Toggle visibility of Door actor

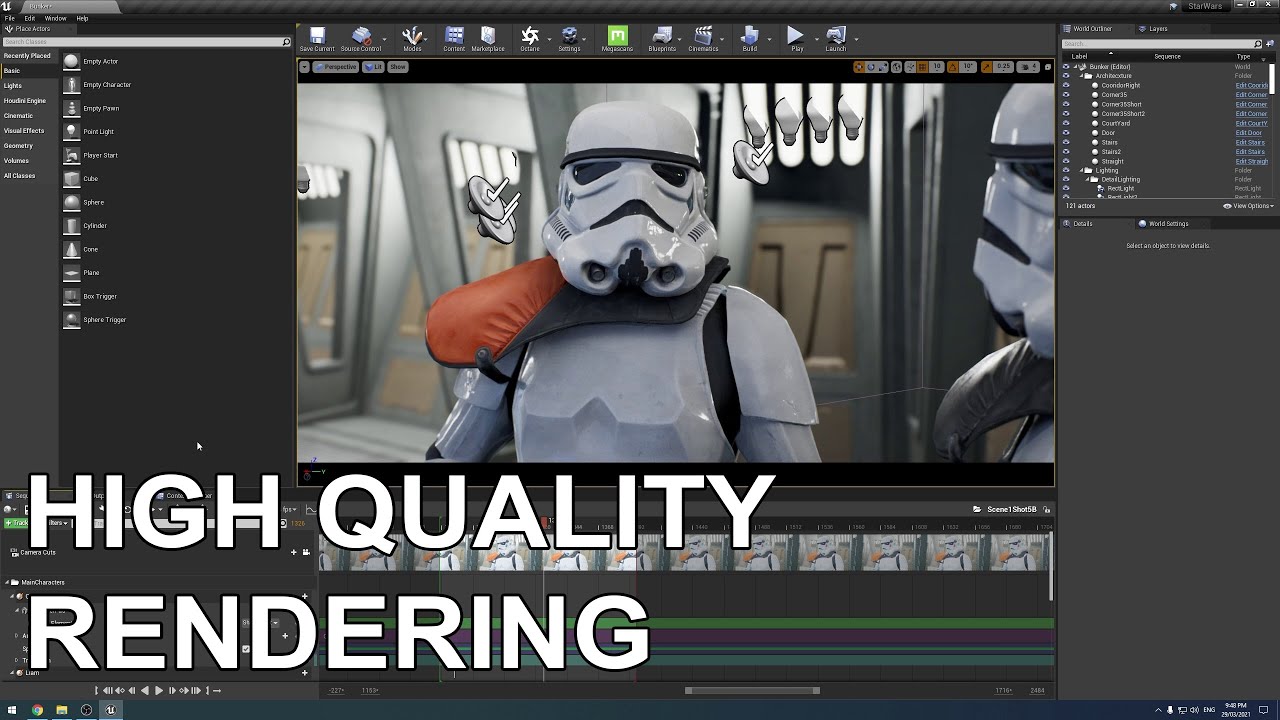1066,133
